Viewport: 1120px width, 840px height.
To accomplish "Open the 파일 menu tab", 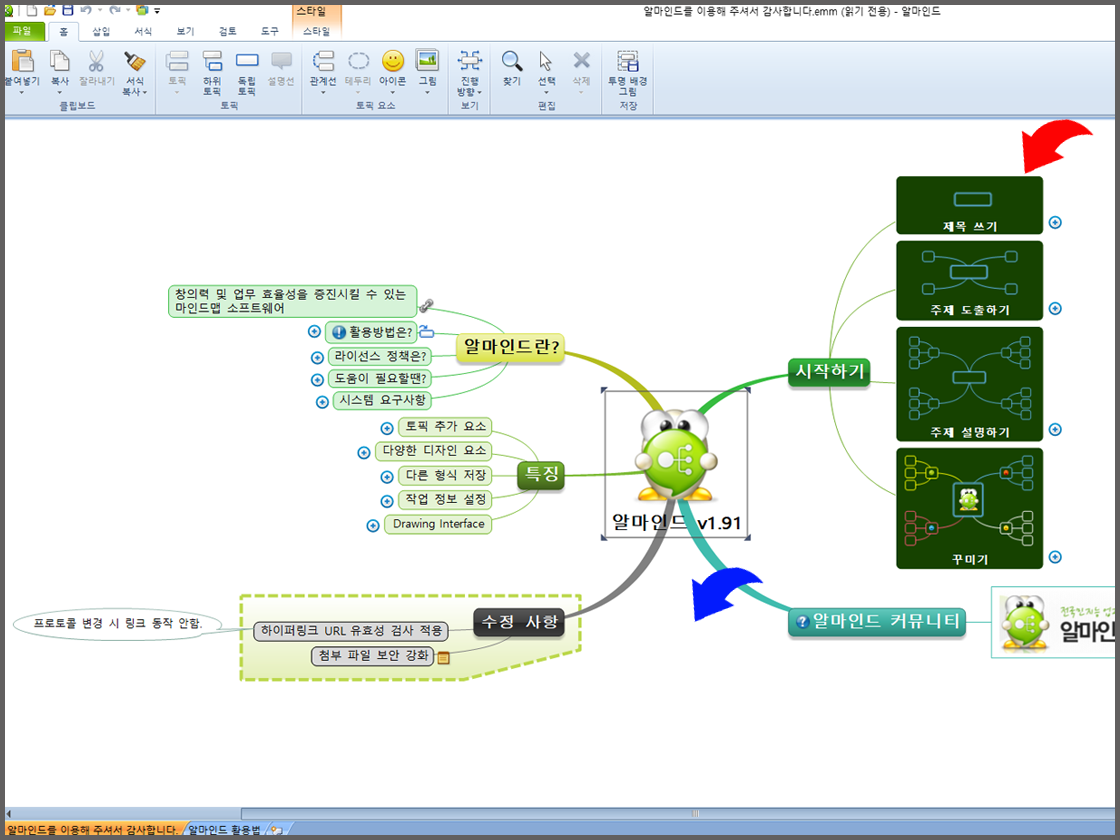I will click(23, 31).
